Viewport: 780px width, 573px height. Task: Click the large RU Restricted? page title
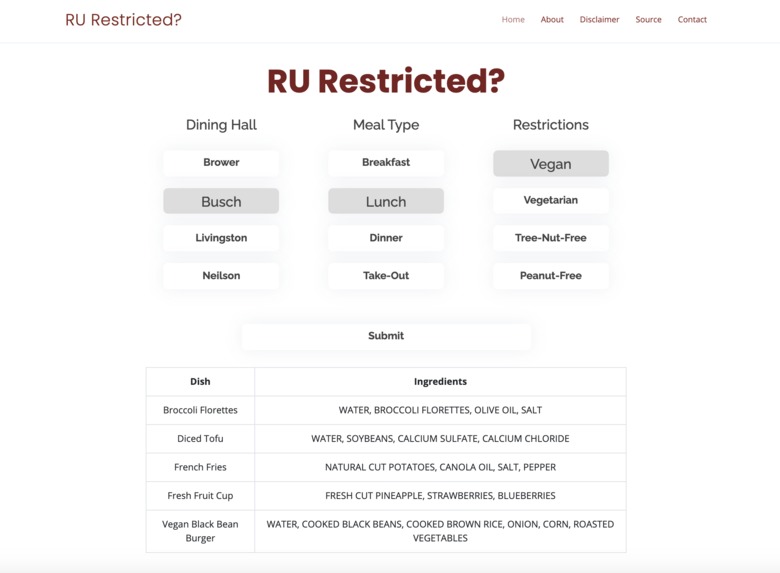tap(386, 81)
